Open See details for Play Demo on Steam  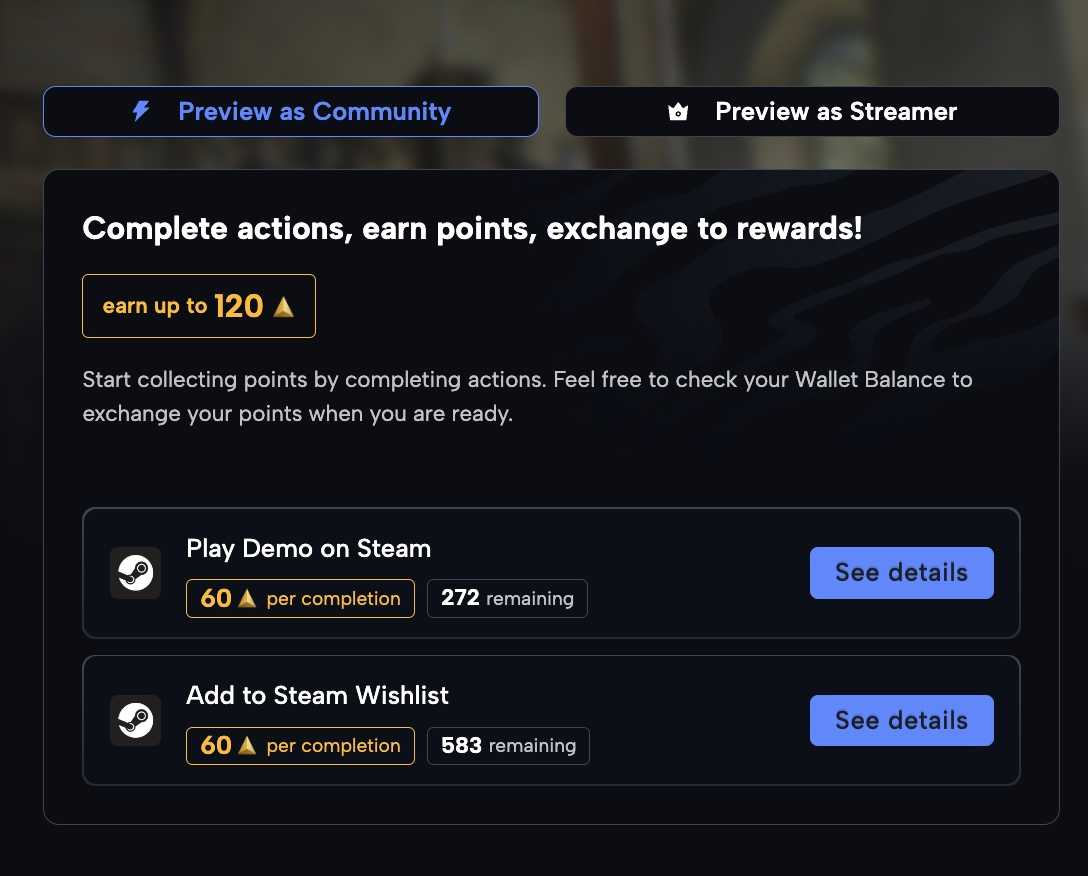[901, 573]
